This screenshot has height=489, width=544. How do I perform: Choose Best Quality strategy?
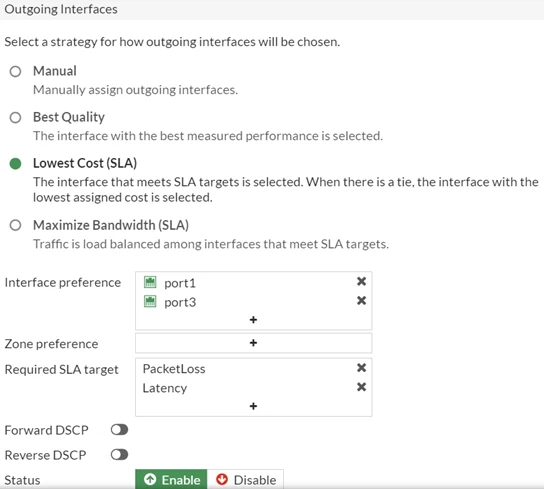[15, 118]
